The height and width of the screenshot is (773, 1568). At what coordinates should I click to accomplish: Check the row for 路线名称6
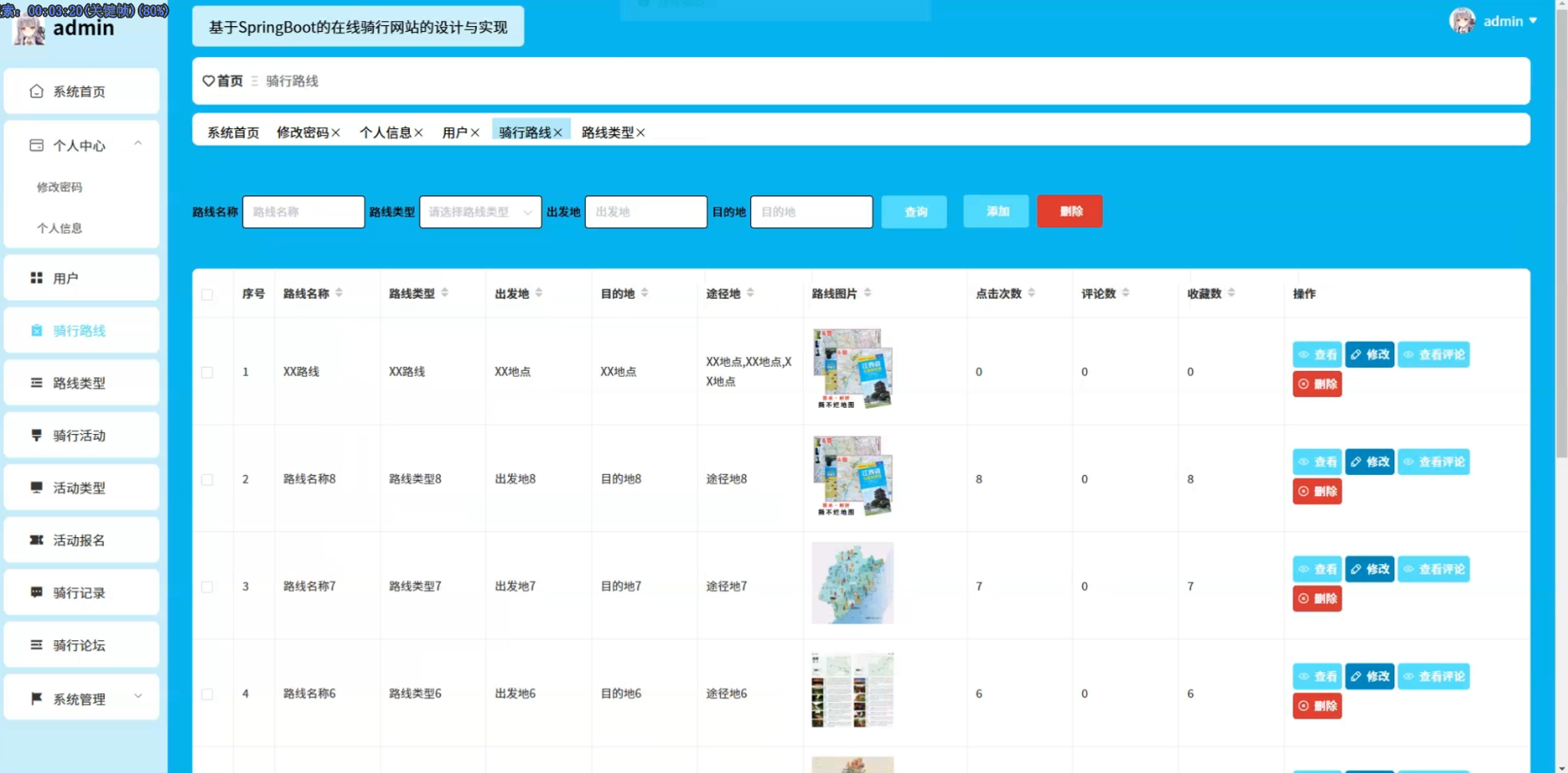point(207,694)
